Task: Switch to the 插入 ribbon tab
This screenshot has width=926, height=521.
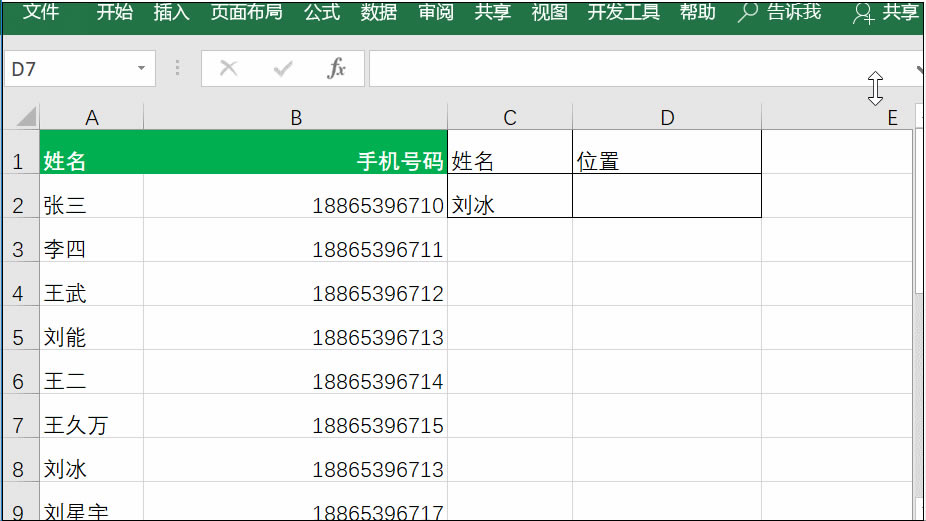Action: click(x=171, y=12)
